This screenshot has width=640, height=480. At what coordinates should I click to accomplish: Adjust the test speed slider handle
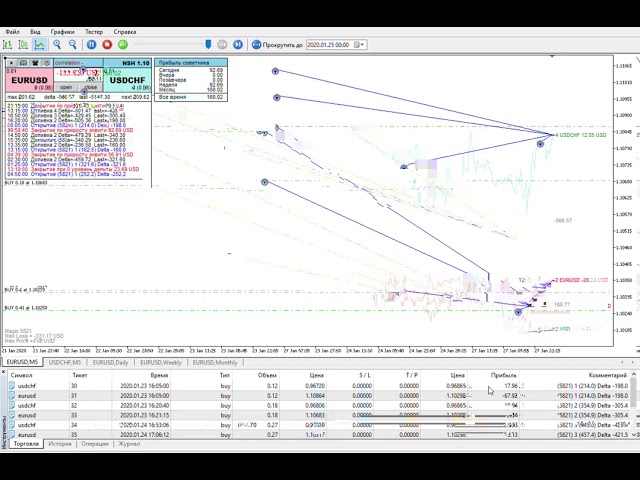(x=208, y=44)
